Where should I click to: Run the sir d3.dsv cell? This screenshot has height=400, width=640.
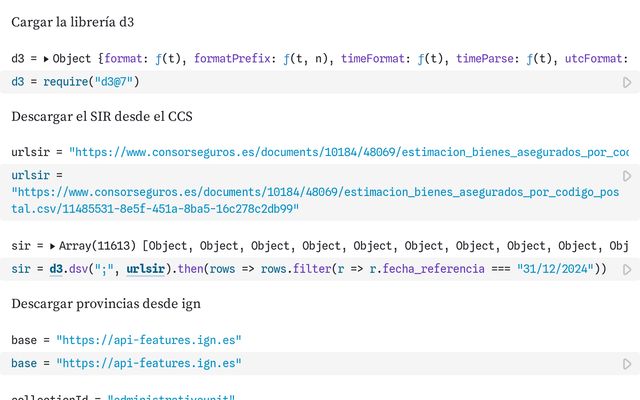tap(627, 269)
